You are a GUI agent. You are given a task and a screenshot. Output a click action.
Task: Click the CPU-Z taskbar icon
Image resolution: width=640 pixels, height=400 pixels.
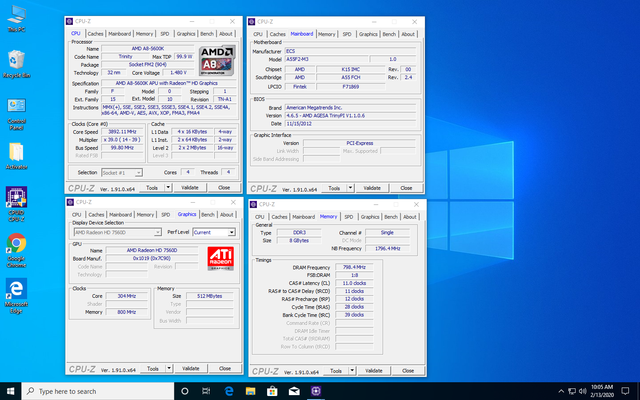coord(316,391)
